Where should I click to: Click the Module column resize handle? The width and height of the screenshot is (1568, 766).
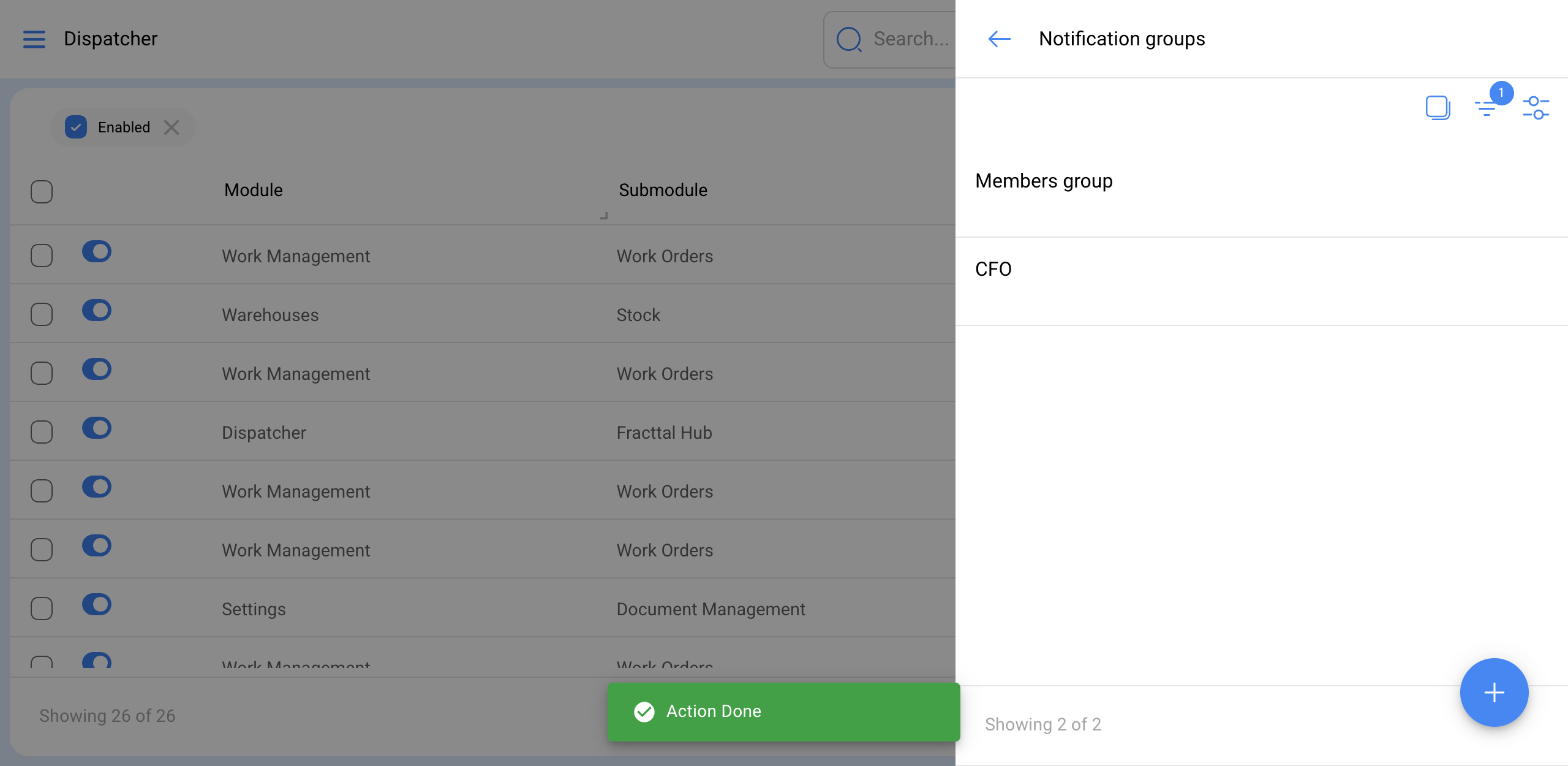pos(604,216)
